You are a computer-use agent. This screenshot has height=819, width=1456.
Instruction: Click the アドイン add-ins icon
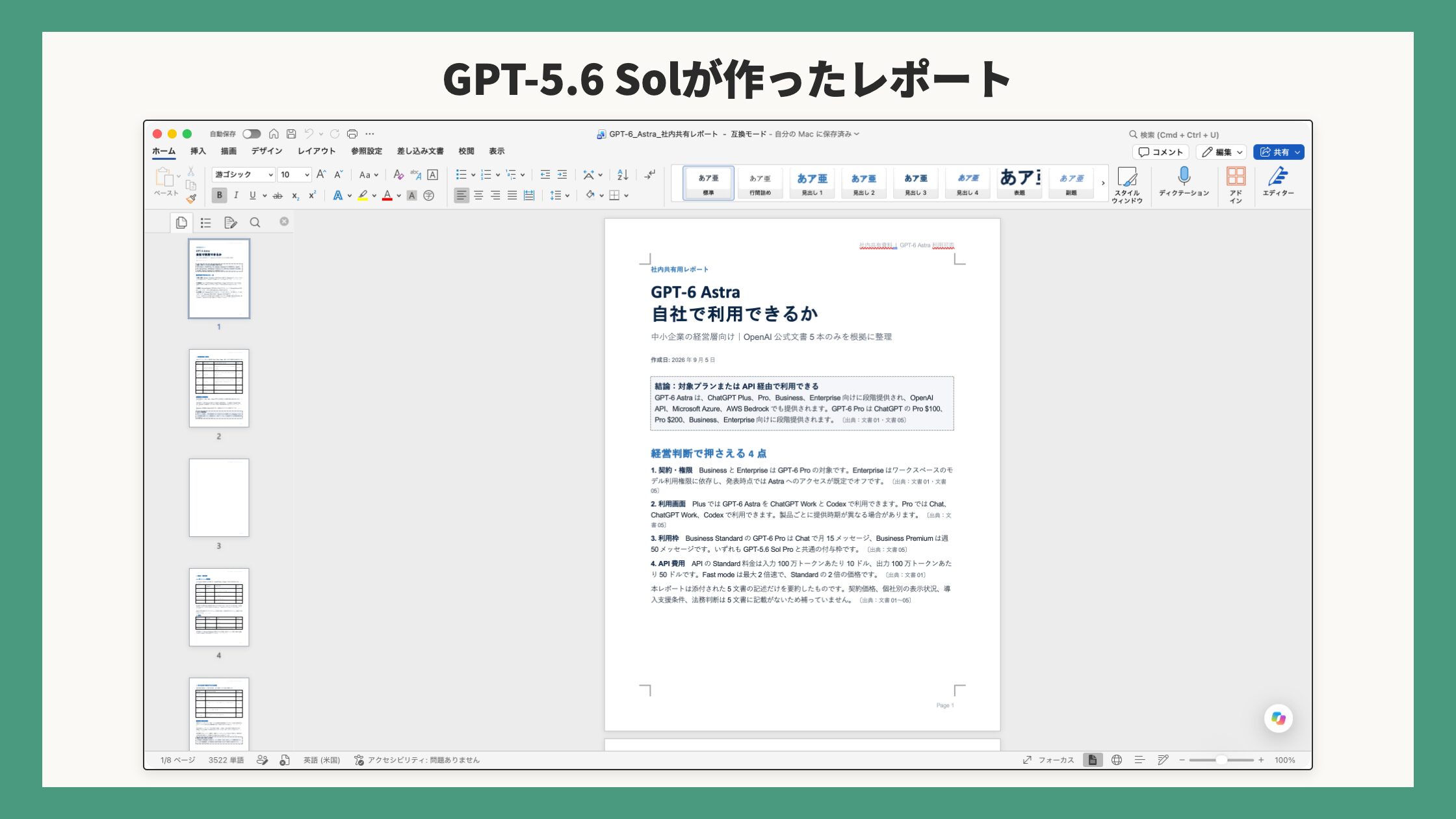(x=1236, y=185)
